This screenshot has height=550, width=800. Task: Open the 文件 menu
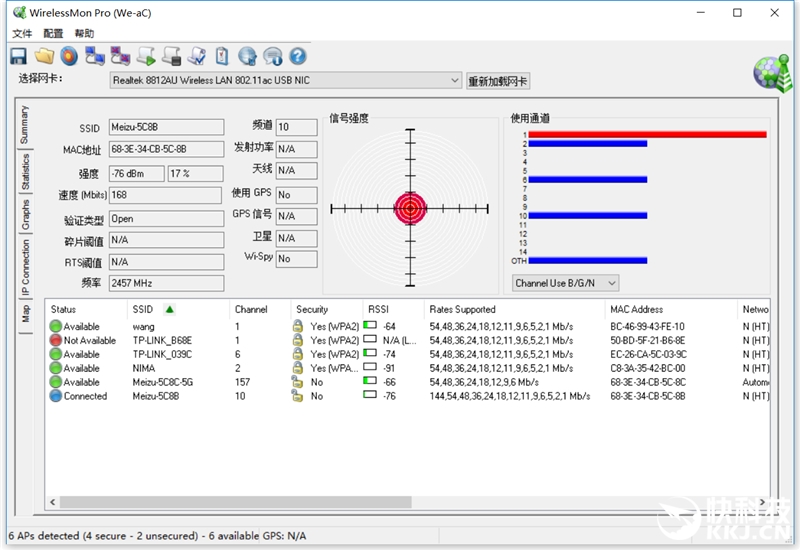pos(22,34)
